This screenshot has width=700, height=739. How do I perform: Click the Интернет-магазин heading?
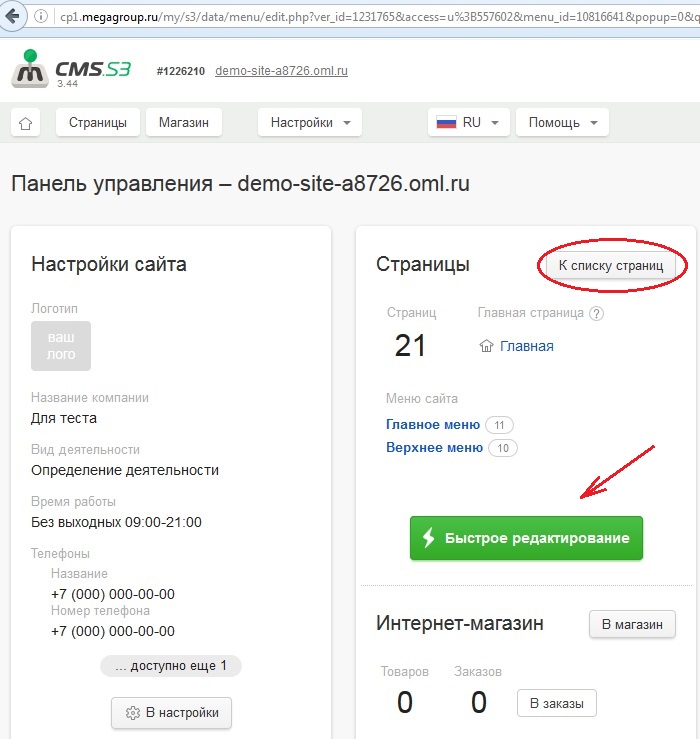pyautogui.click(x=460, y=623)
